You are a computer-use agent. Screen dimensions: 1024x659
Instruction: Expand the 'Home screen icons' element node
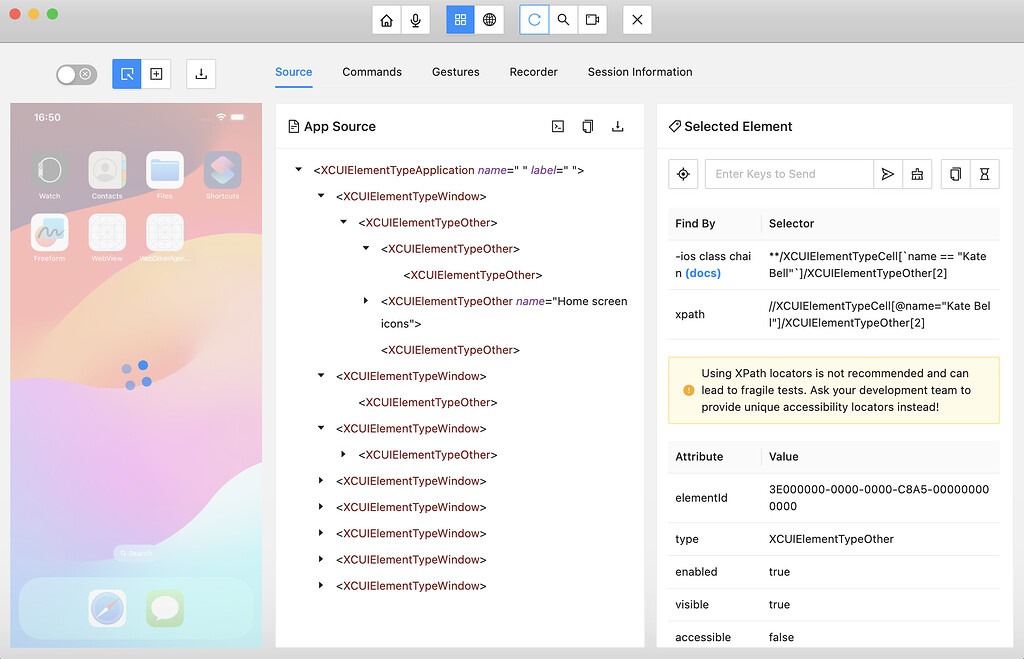coord(365,301)
